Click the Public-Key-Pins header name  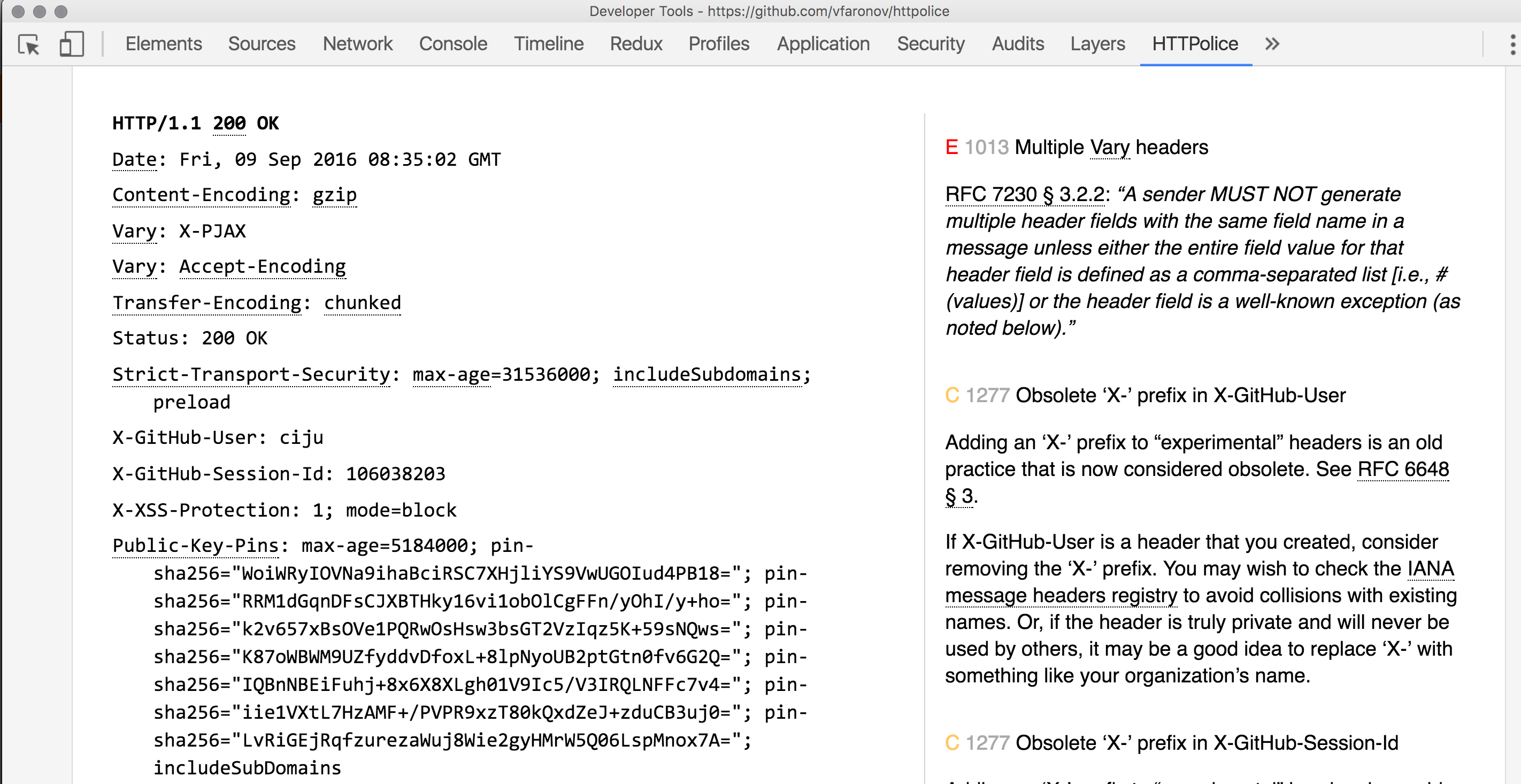point(195,546)
